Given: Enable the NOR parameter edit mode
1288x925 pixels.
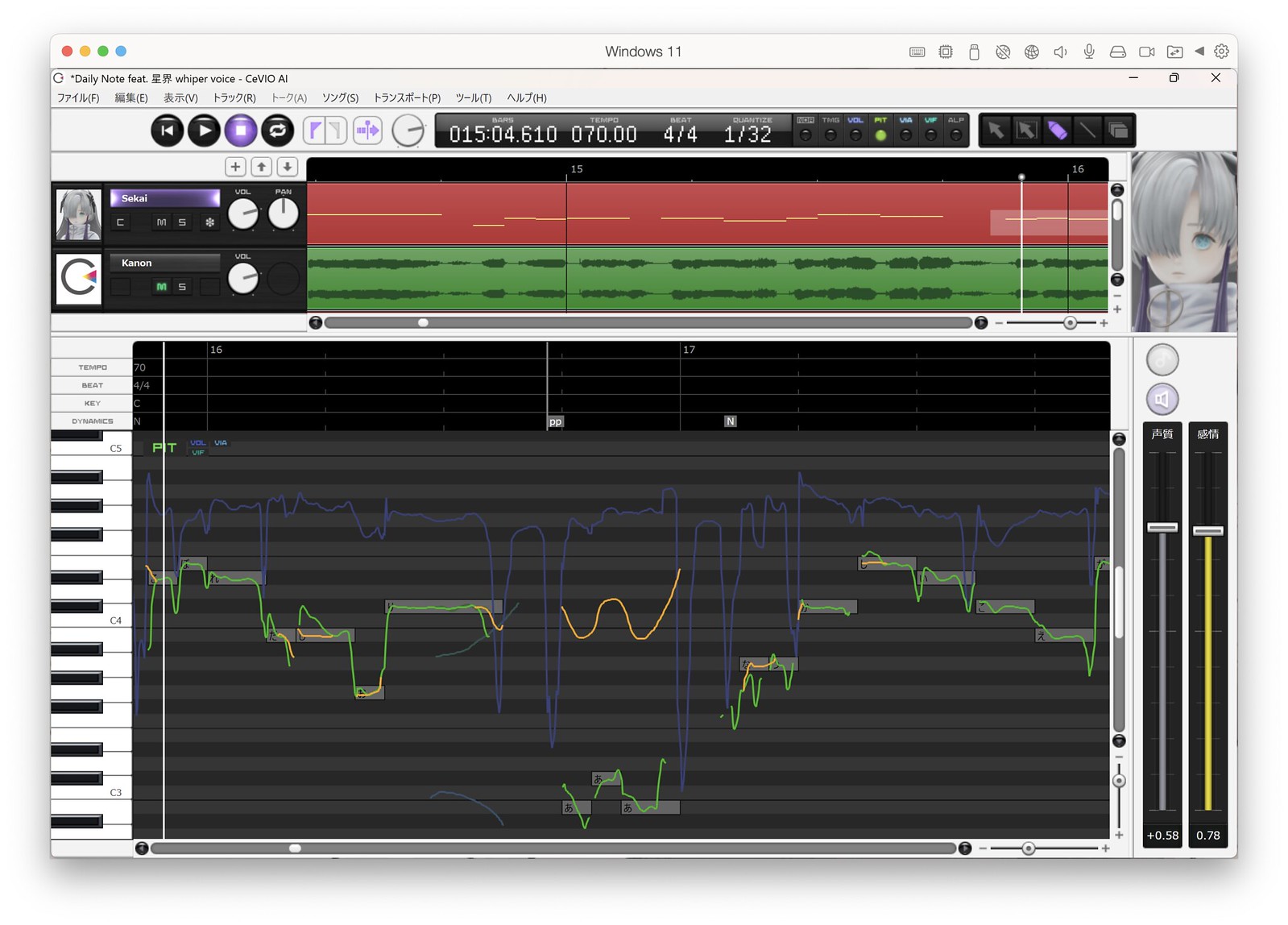Looking at the screenshot, I should pyautogui.click(x=806, y=131).
